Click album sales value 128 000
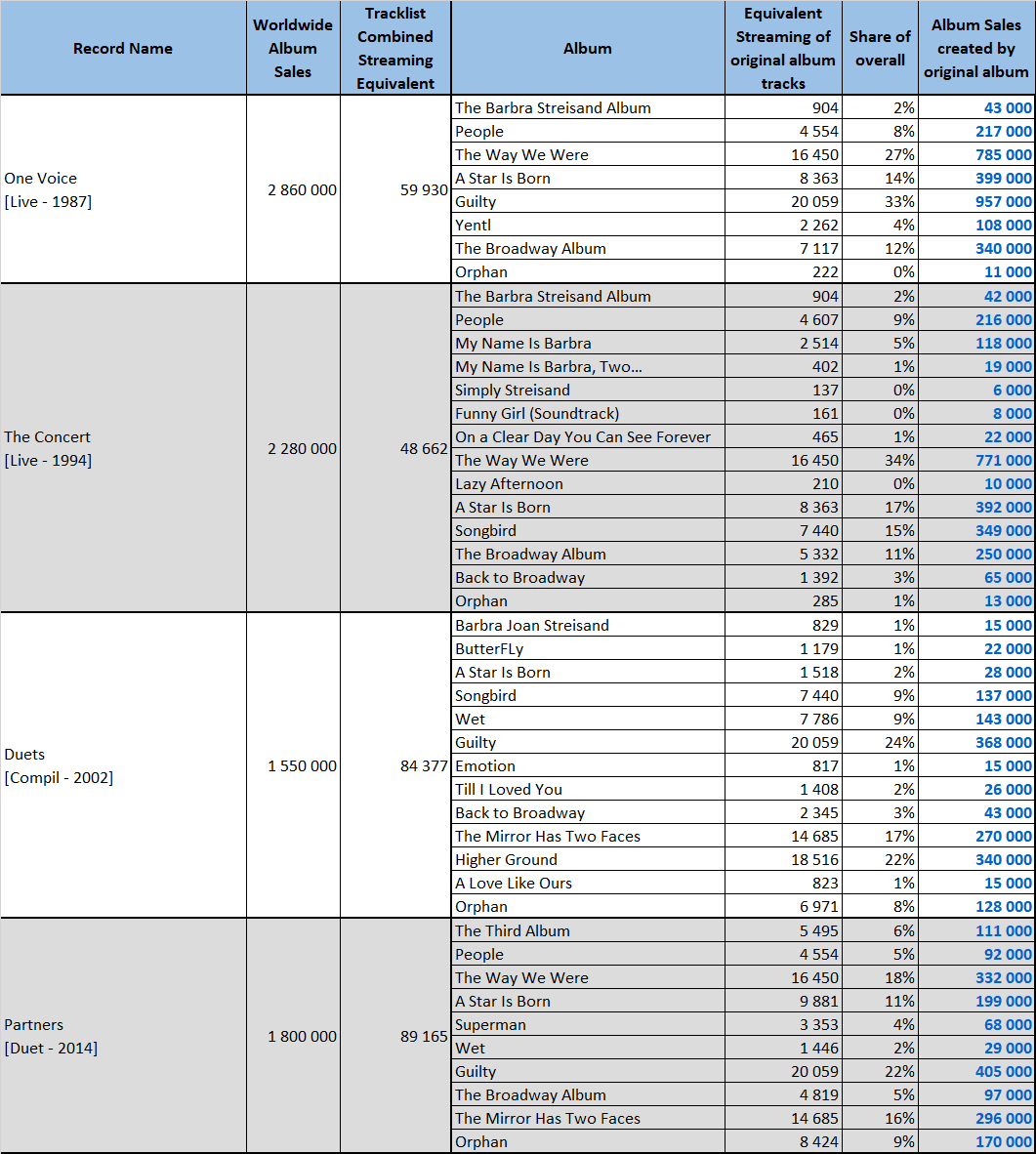The width and height of the screenshot is (1036, 1154). click(976, 907)
